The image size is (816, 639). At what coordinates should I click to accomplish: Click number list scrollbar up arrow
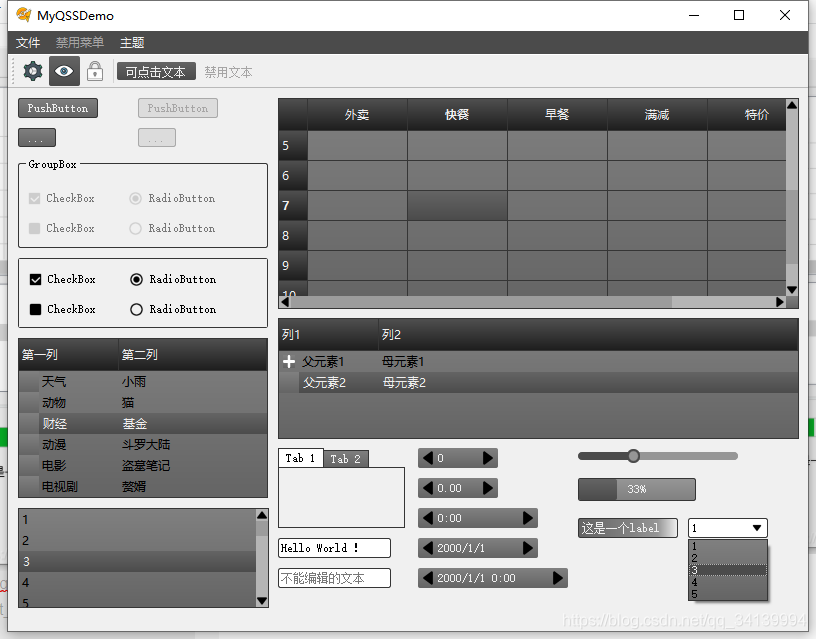[x=262, y=515]
